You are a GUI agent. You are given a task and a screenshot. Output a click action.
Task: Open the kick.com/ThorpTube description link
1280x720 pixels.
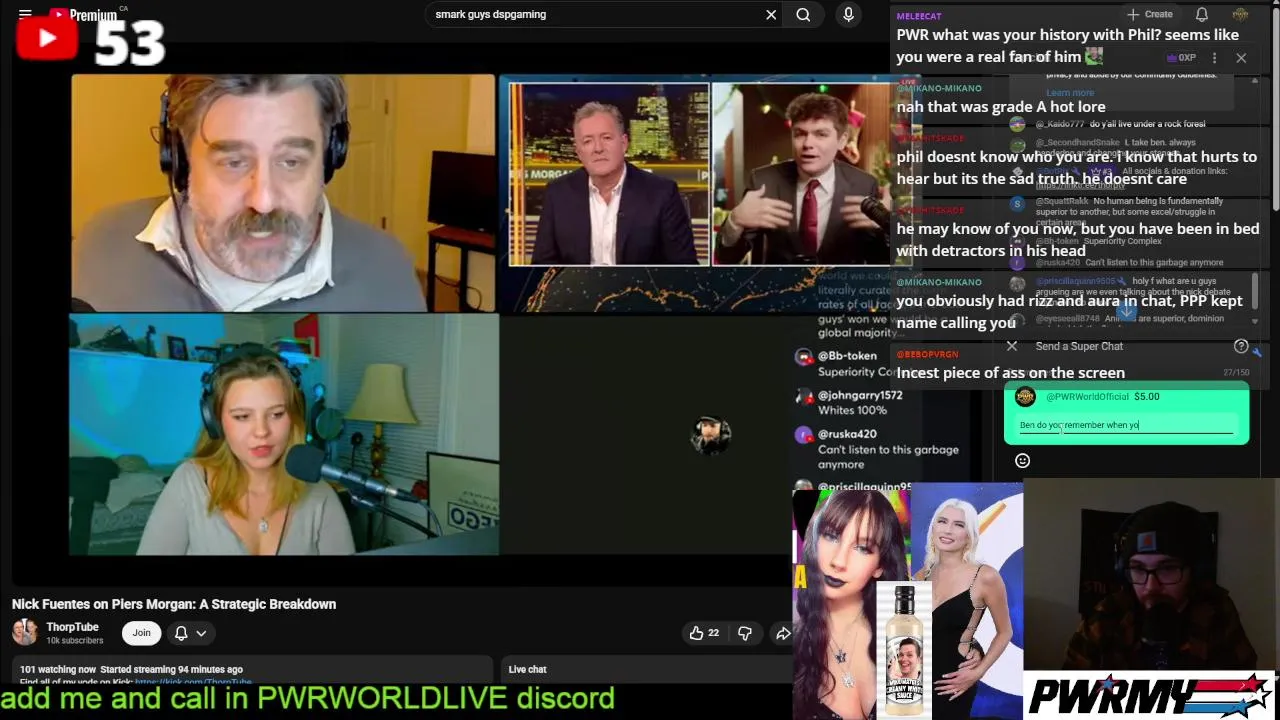point(193,682)
